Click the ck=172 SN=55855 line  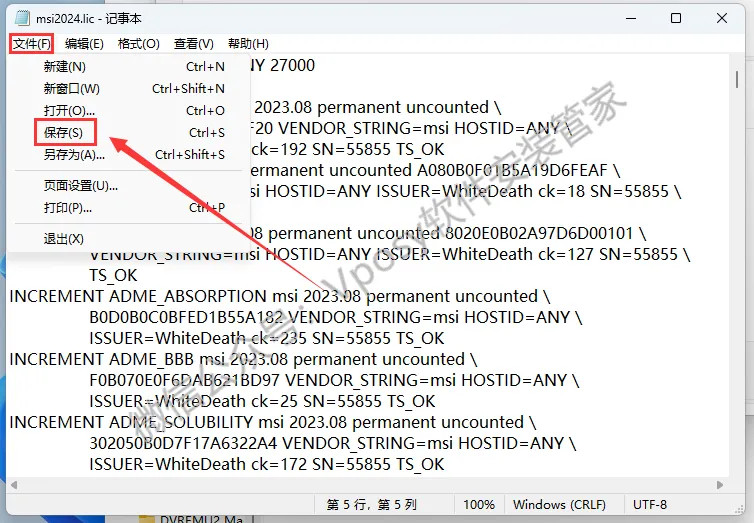[x=267, y=464]
